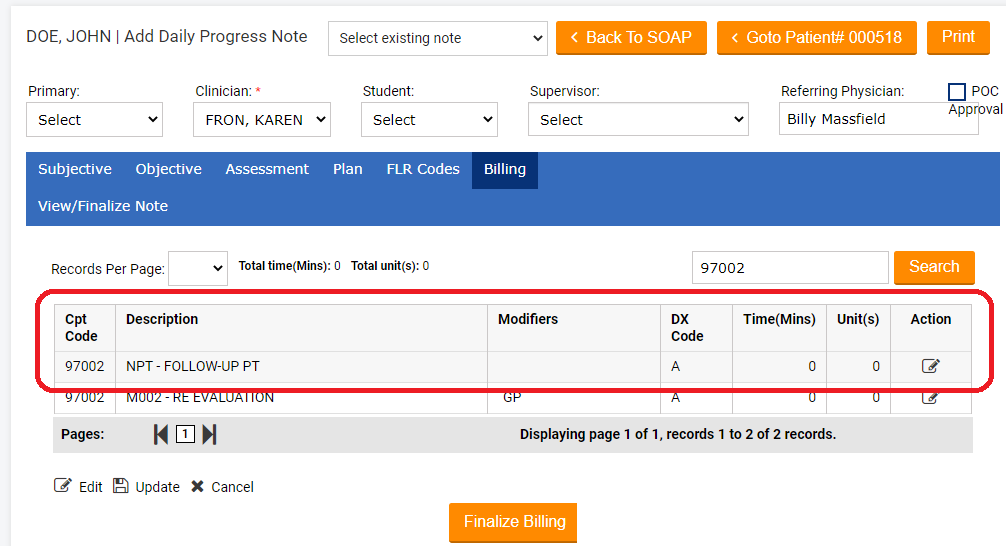Check the POC Approval checkbox

click(x=957, y=92)
